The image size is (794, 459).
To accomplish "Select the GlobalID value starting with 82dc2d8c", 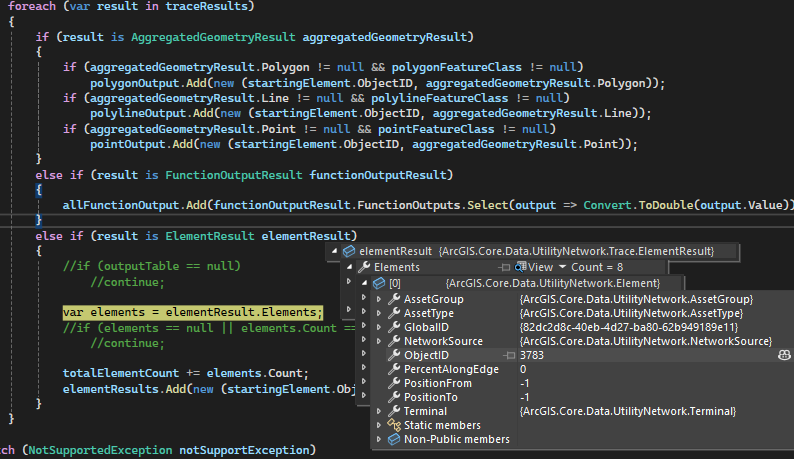I will click(629, 327).
